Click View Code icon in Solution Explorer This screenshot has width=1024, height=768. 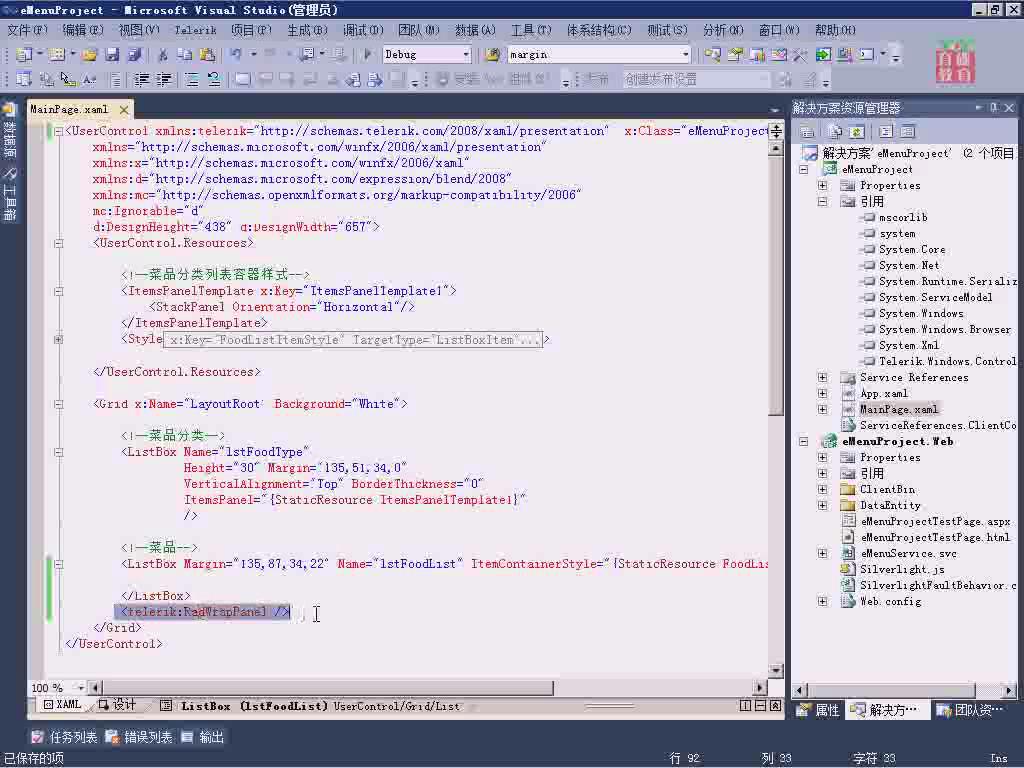point(886,132)
